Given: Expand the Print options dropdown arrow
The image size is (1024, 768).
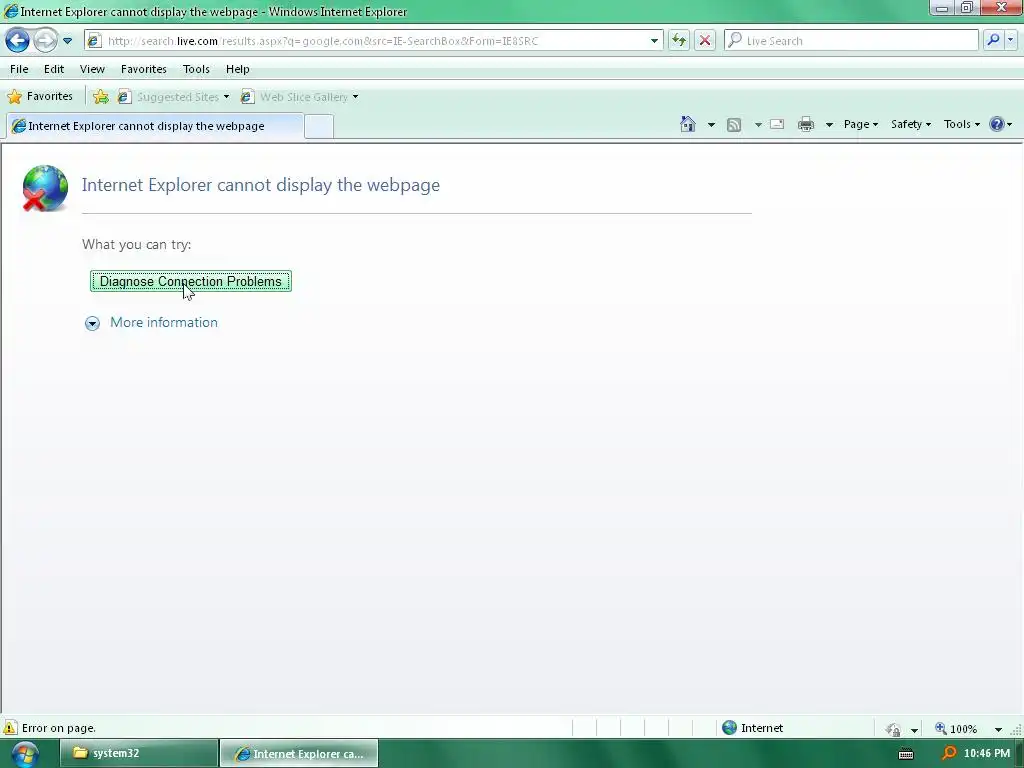Looking at the screenshot, I should [829, 124].
